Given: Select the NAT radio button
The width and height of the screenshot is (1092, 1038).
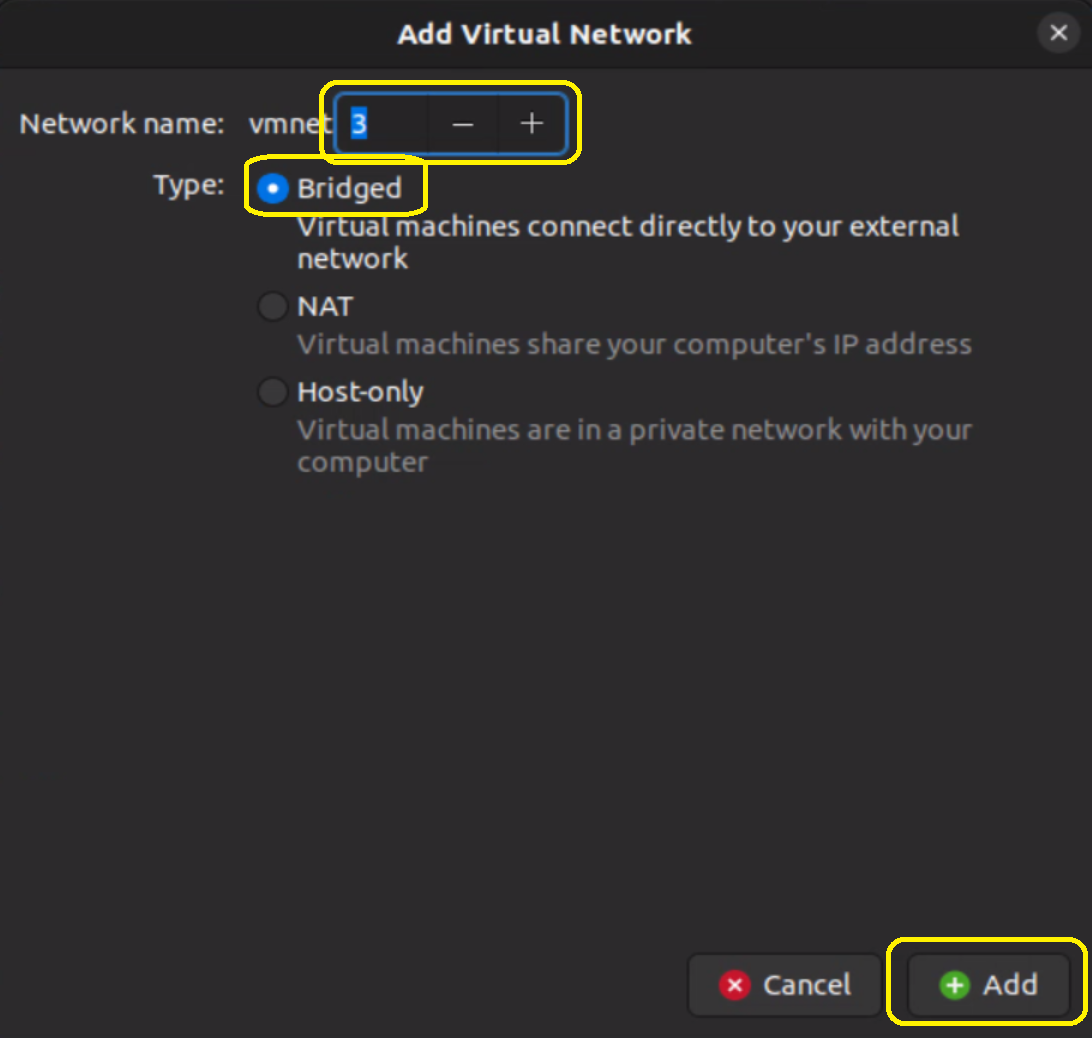Looking at the screenshot, I should click(272, 307).
